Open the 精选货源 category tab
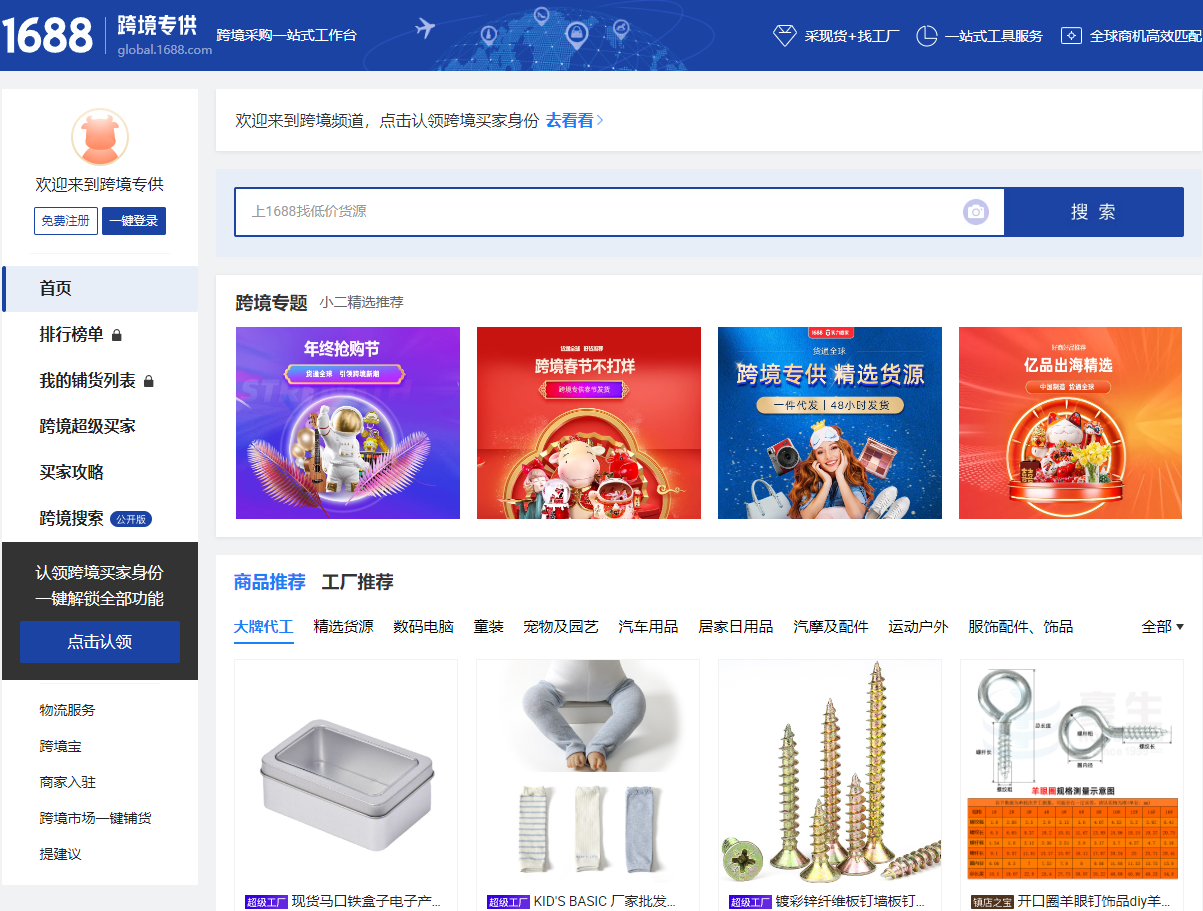This screenshot has height=911, width=1203. click(x=344, y=627)
